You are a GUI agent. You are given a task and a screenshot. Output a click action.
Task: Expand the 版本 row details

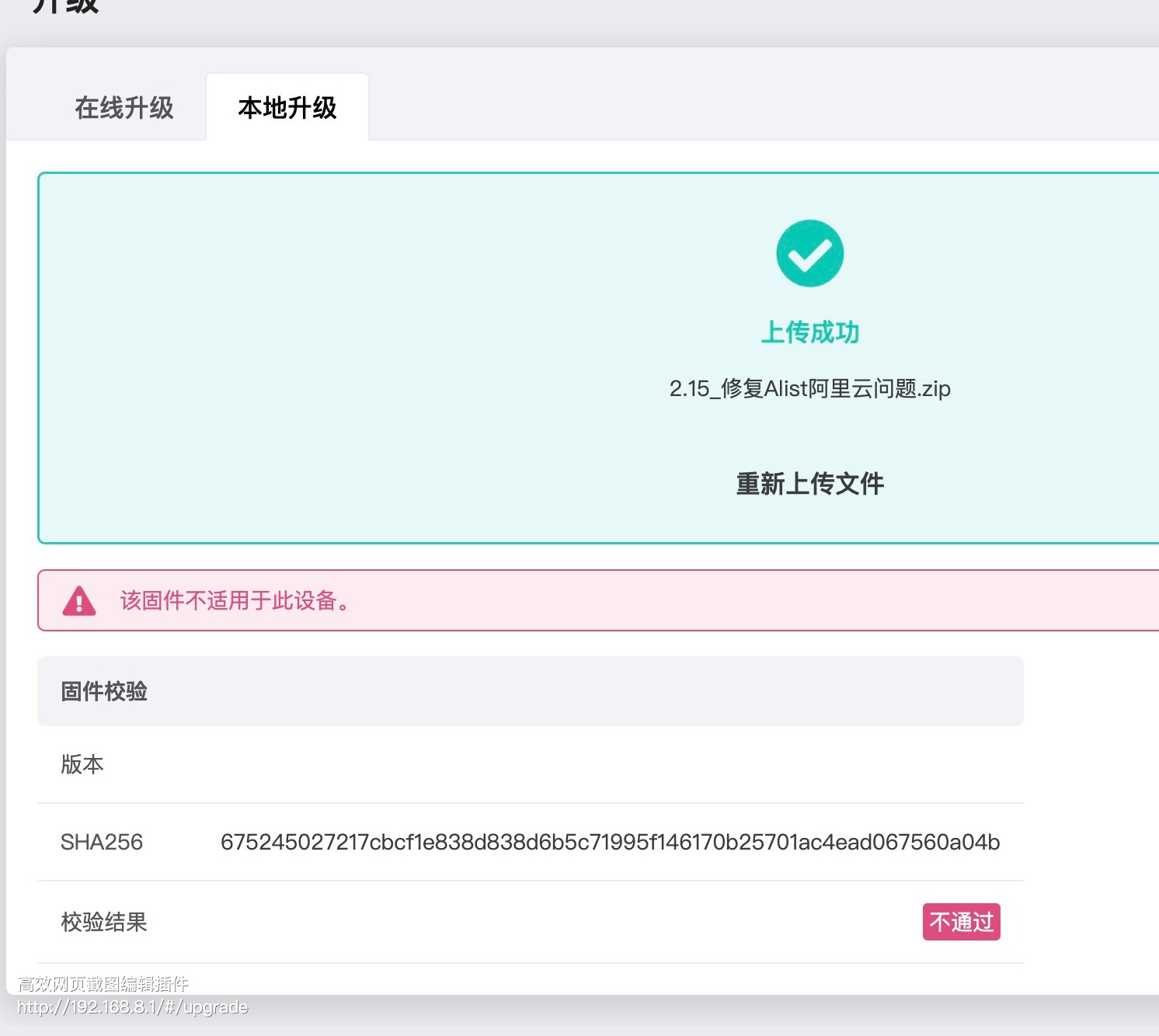pos(82,765)
